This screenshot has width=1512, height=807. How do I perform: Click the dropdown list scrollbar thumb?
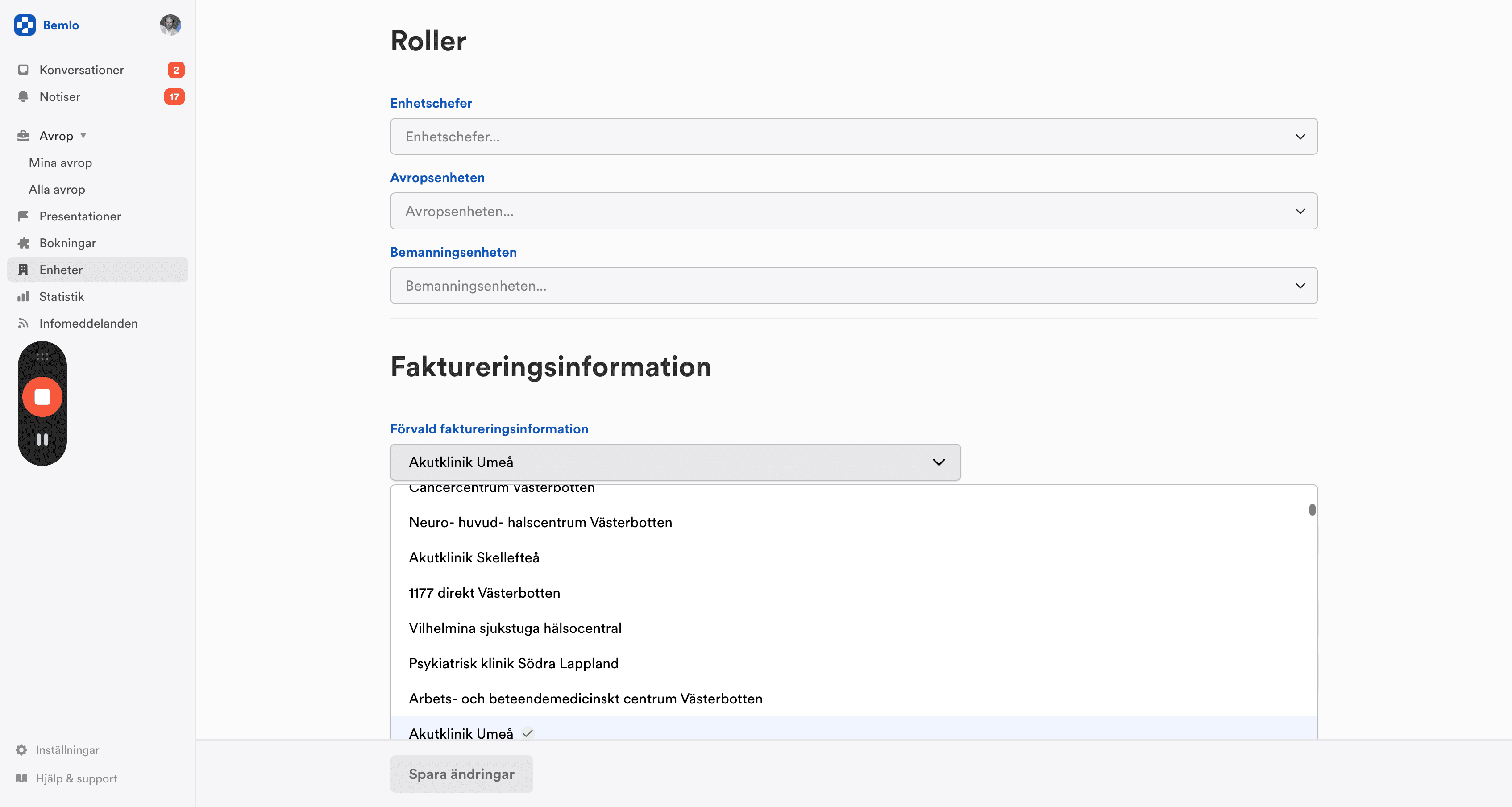1312,509
